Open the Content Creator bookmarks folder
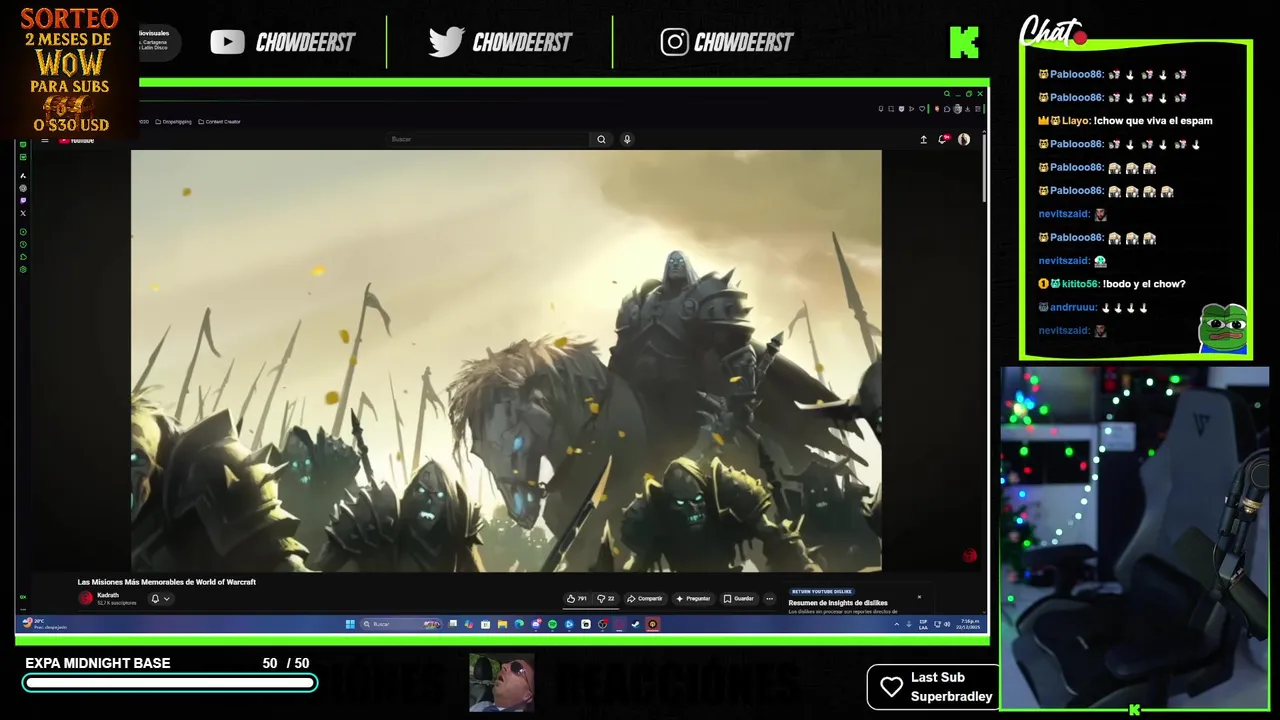Screen dimensions: 1280x720 (x=219, y=121)
